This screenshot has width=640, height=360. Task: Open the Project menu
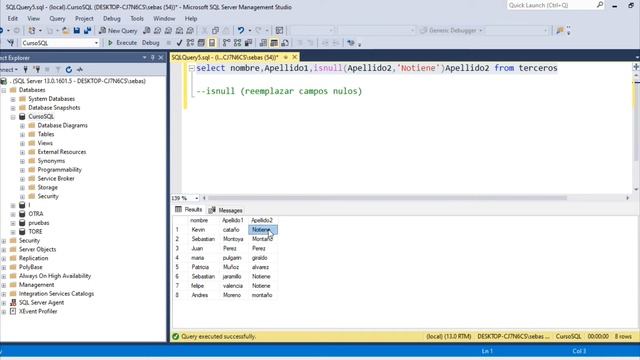tap(84, 18)
